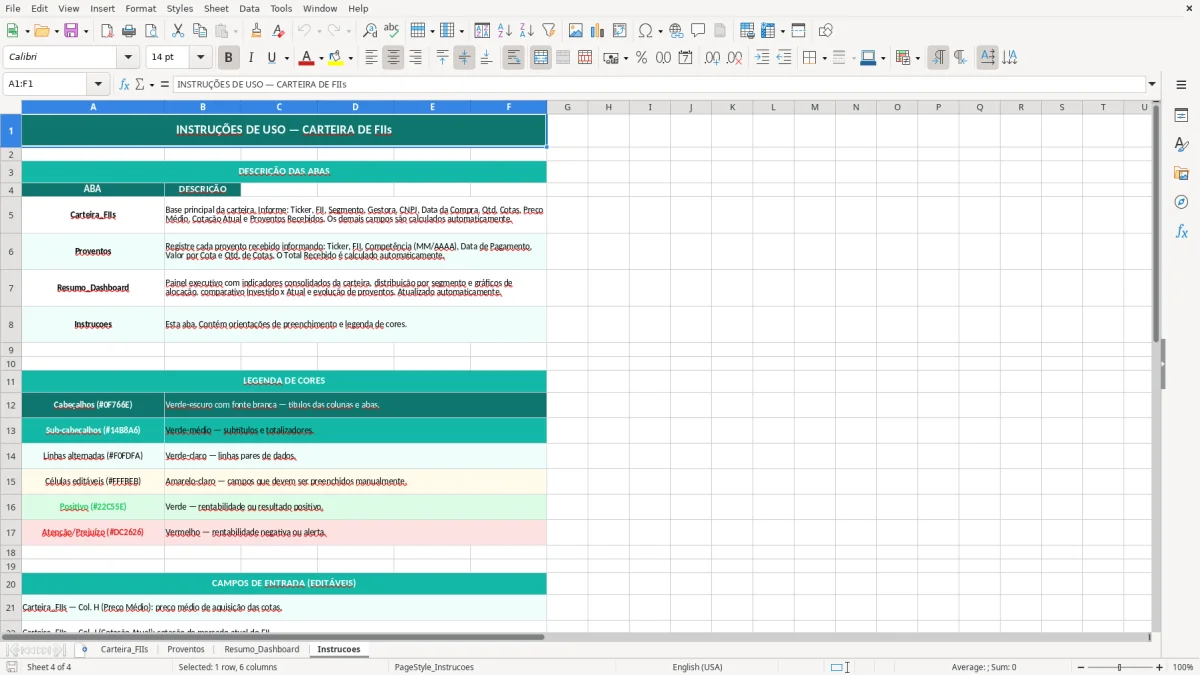The height and width of the screenshot is (675, 1200).
Task: Switch to the Proventos sheet tab
Action: [186, 649]
